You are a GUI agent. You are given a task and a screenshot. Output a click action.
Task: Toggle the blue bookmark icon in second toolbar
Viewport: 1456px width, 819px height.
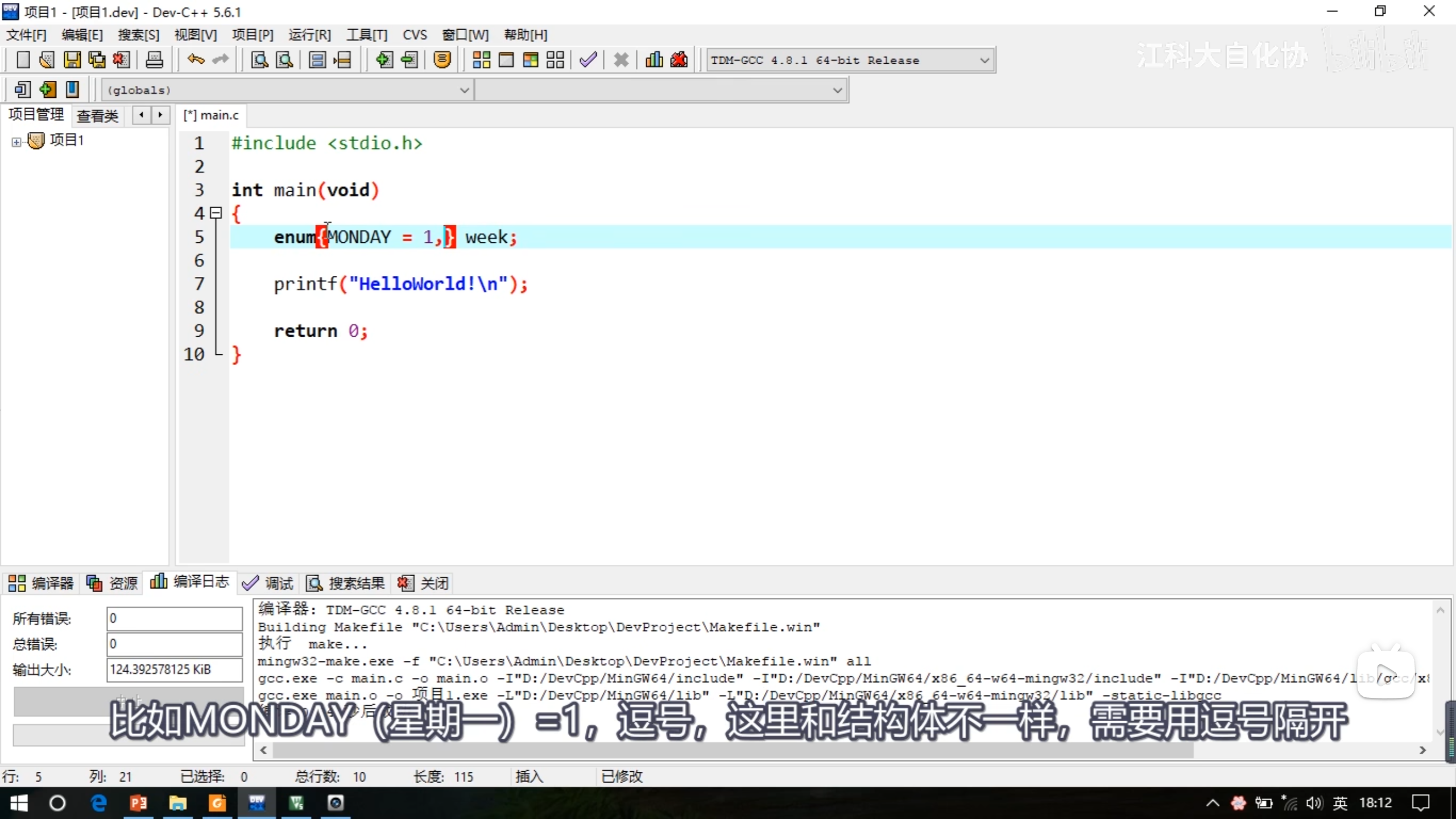pos(72,89)
